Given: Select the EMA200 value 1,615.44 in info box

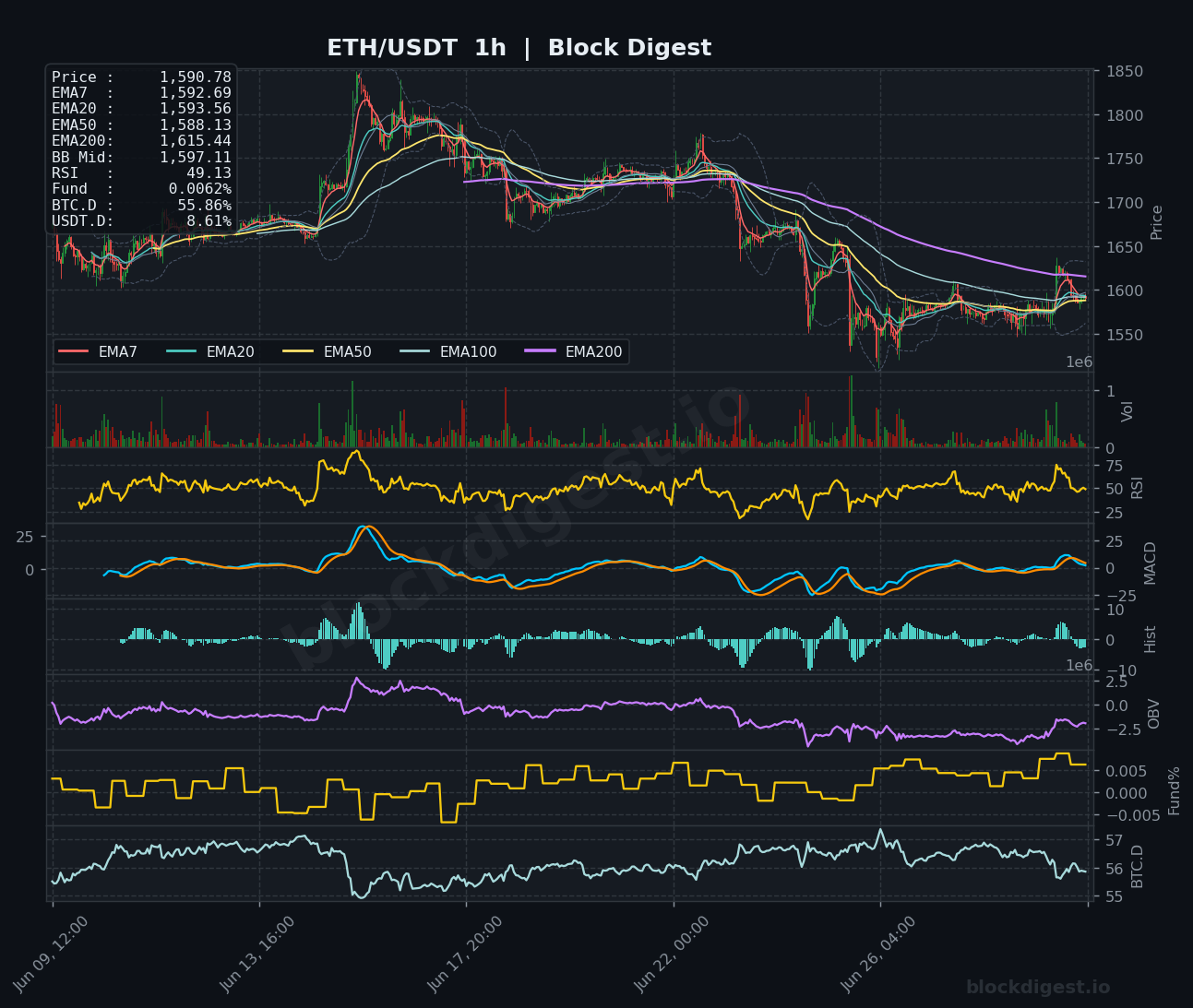Looking at the screenshot, I should tap(196, 141).
